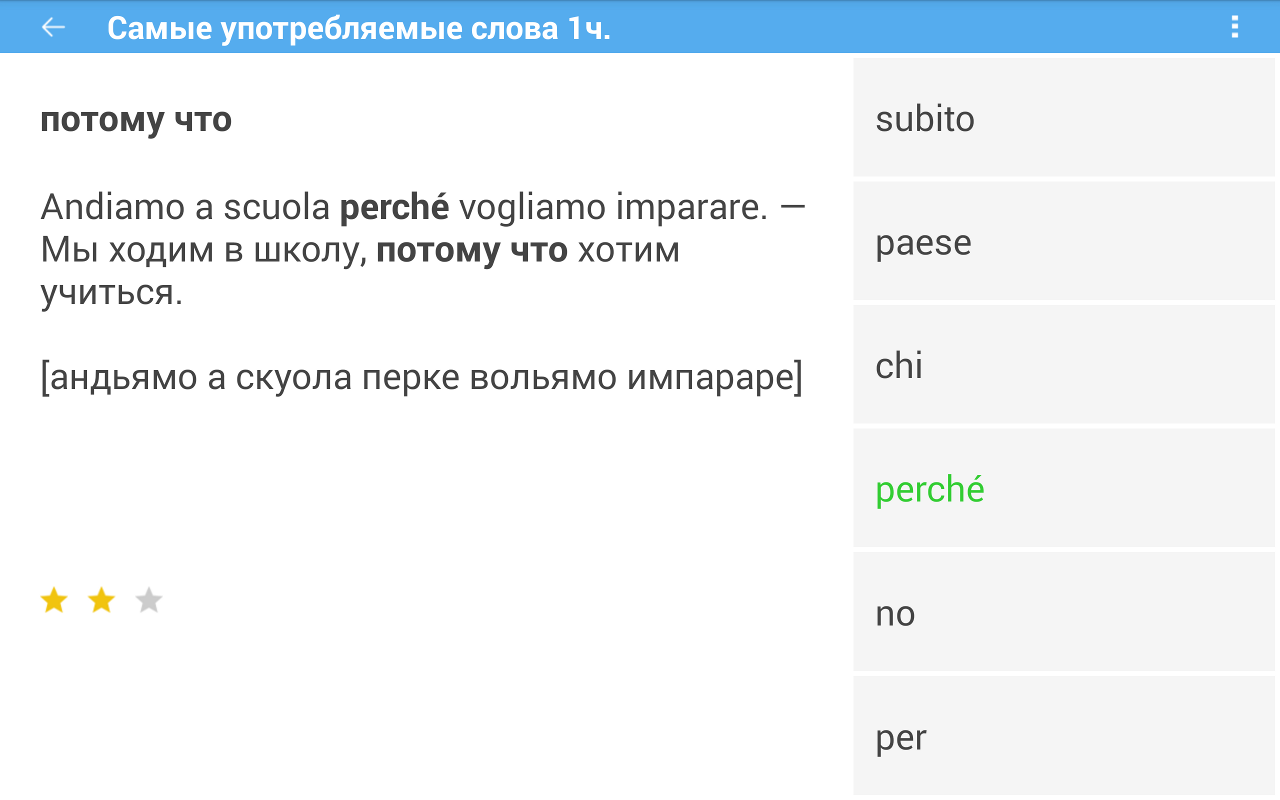The image size is (1280, 800).
Task: Click the heading потому что
Action: [136, 120]
